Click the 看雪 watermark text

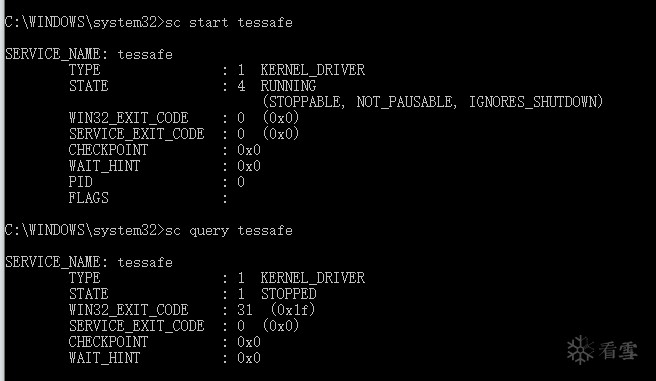(x=618, y=350)
